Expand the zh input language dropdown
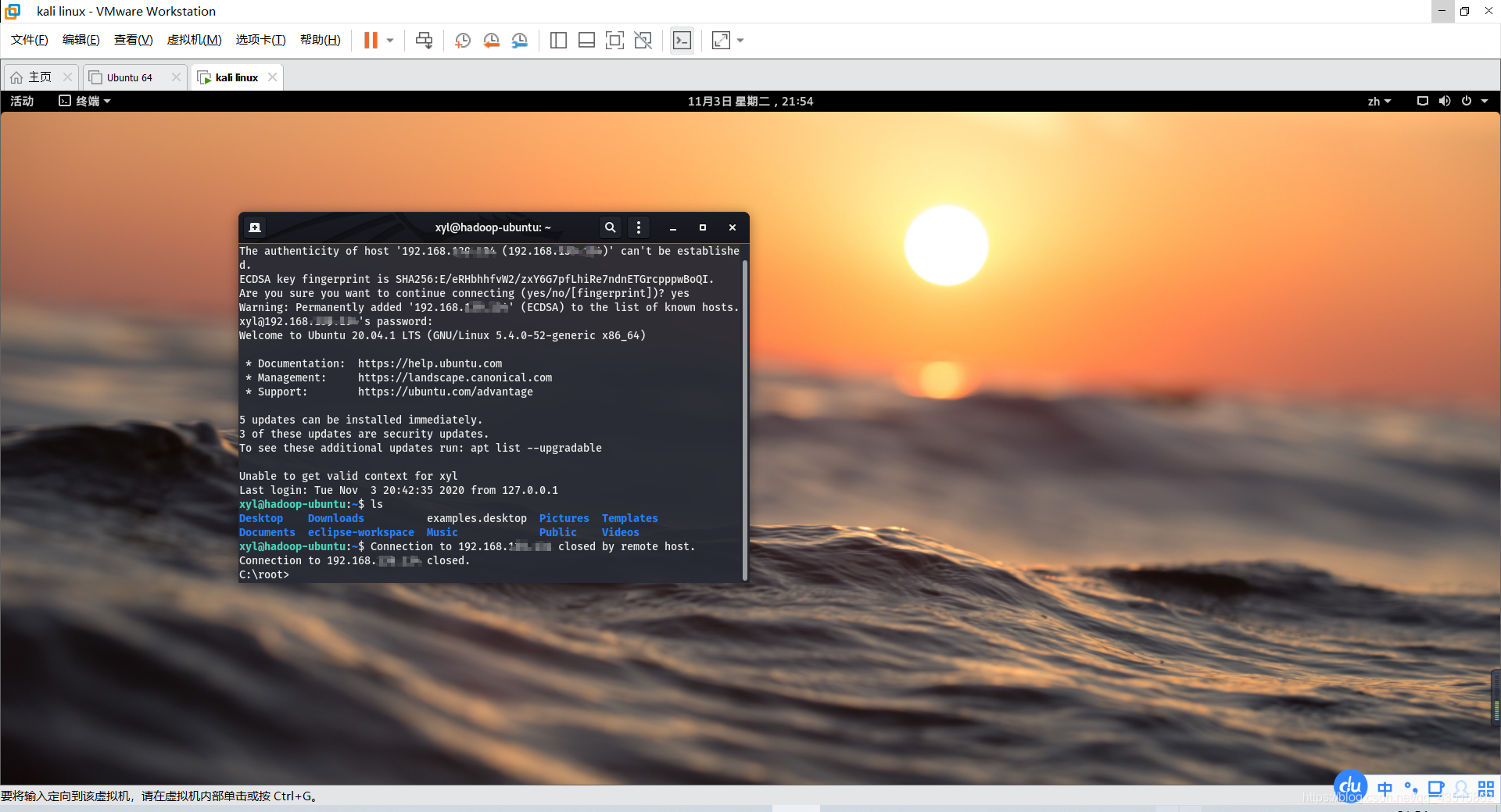Image resolution: width=1501 pixels, height=812 pixels. tap(1379, 102)
